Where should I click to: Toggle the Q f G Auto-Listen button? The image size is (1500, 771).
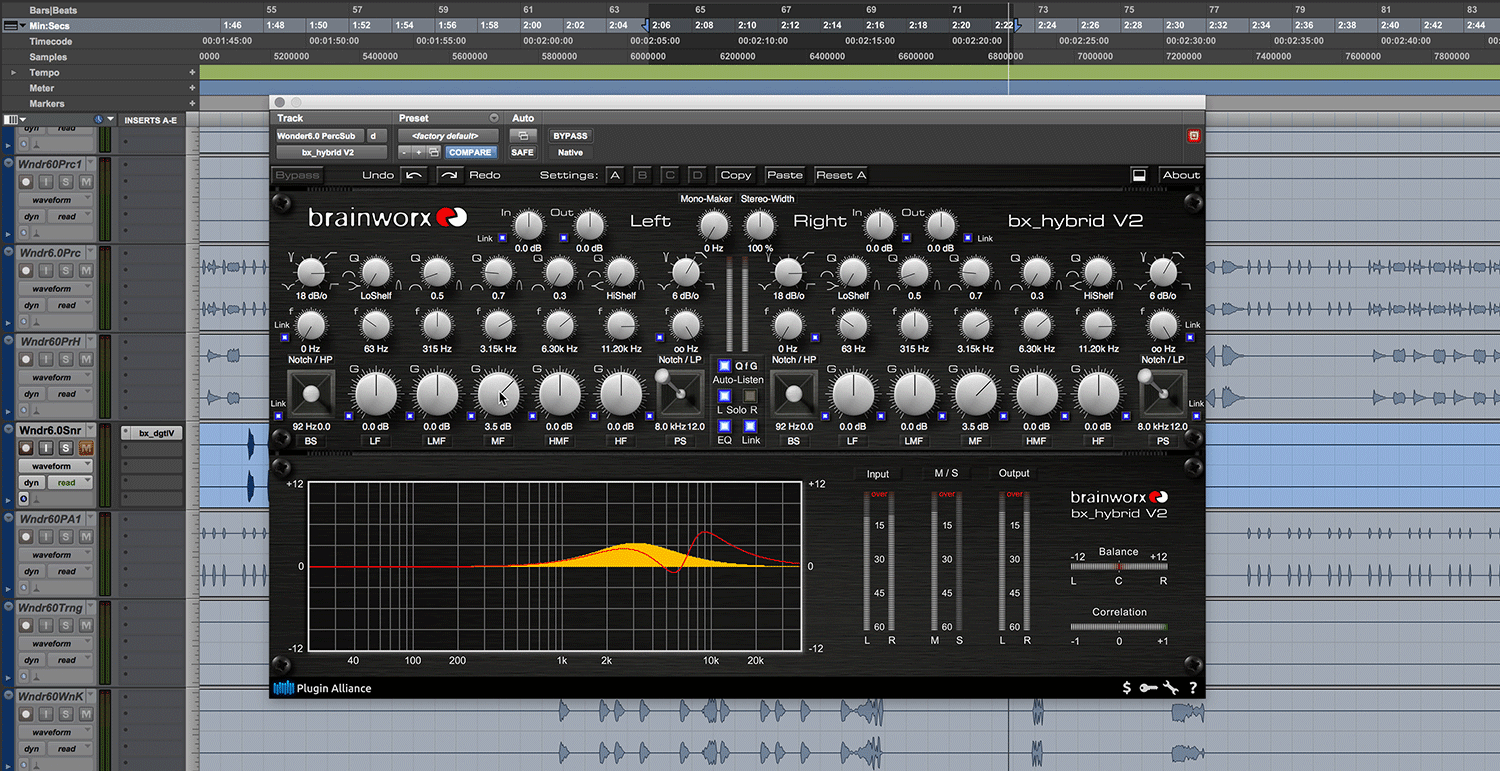tap(725, 366)
